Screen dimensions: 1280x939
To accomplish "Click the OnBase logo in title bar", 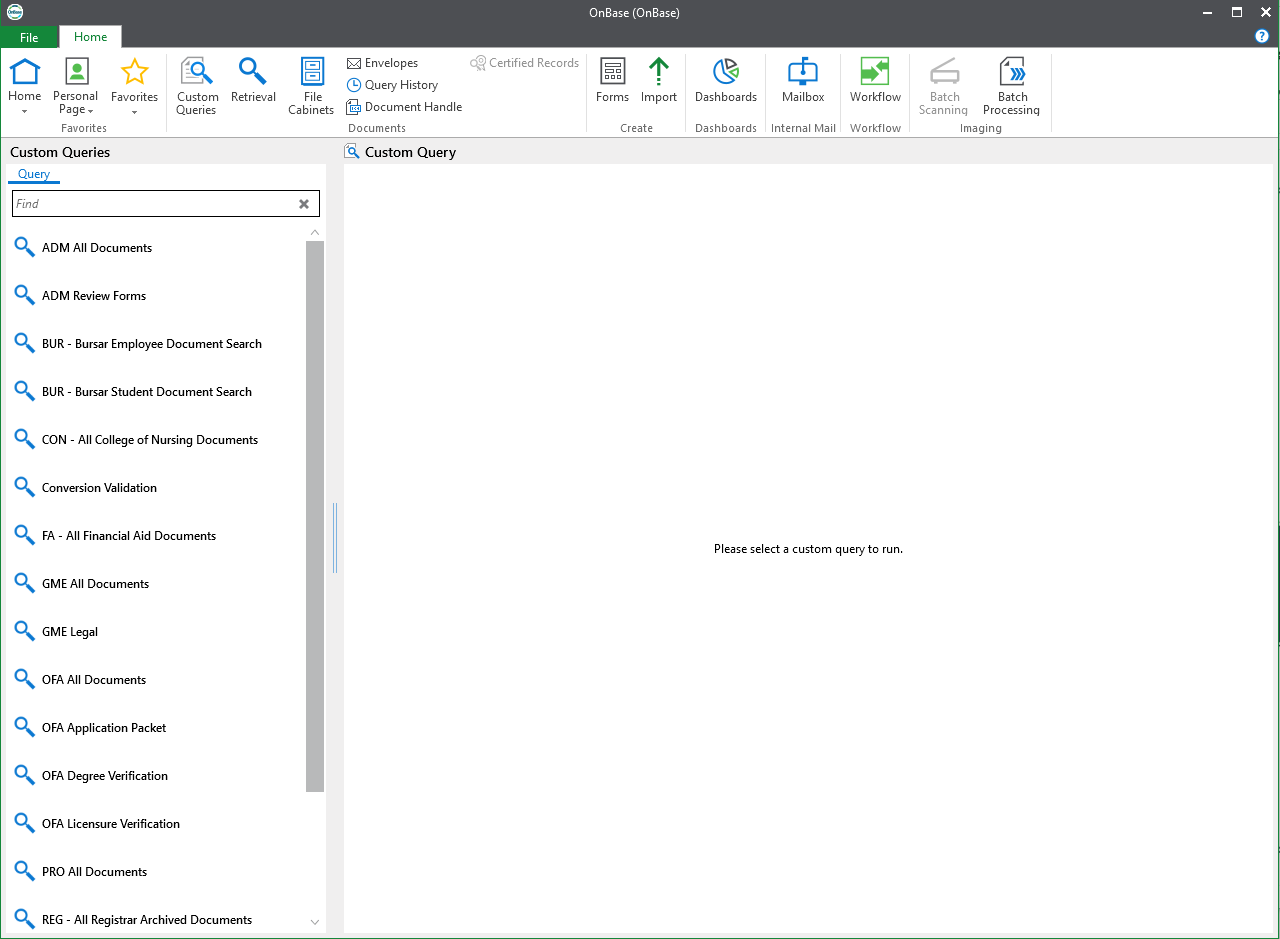I will coord(14,12).
